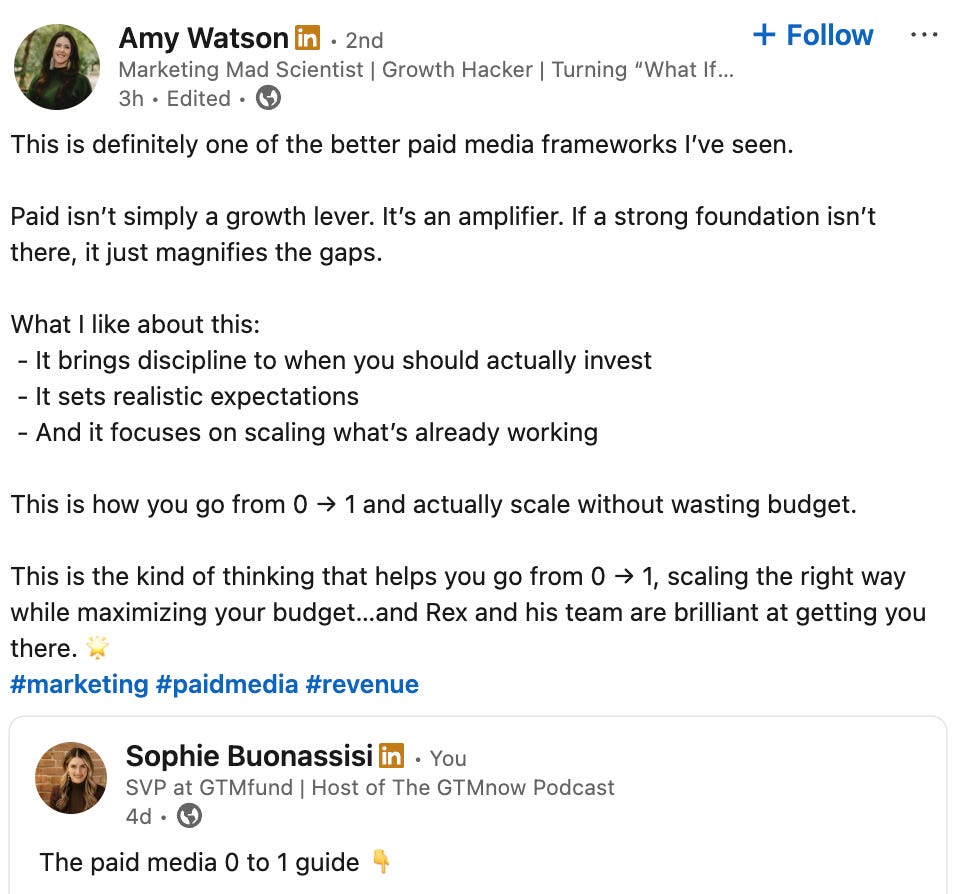Open the #revenue hashtag
The width and height of the screenshot is (956, 894).
pos(362,684)
